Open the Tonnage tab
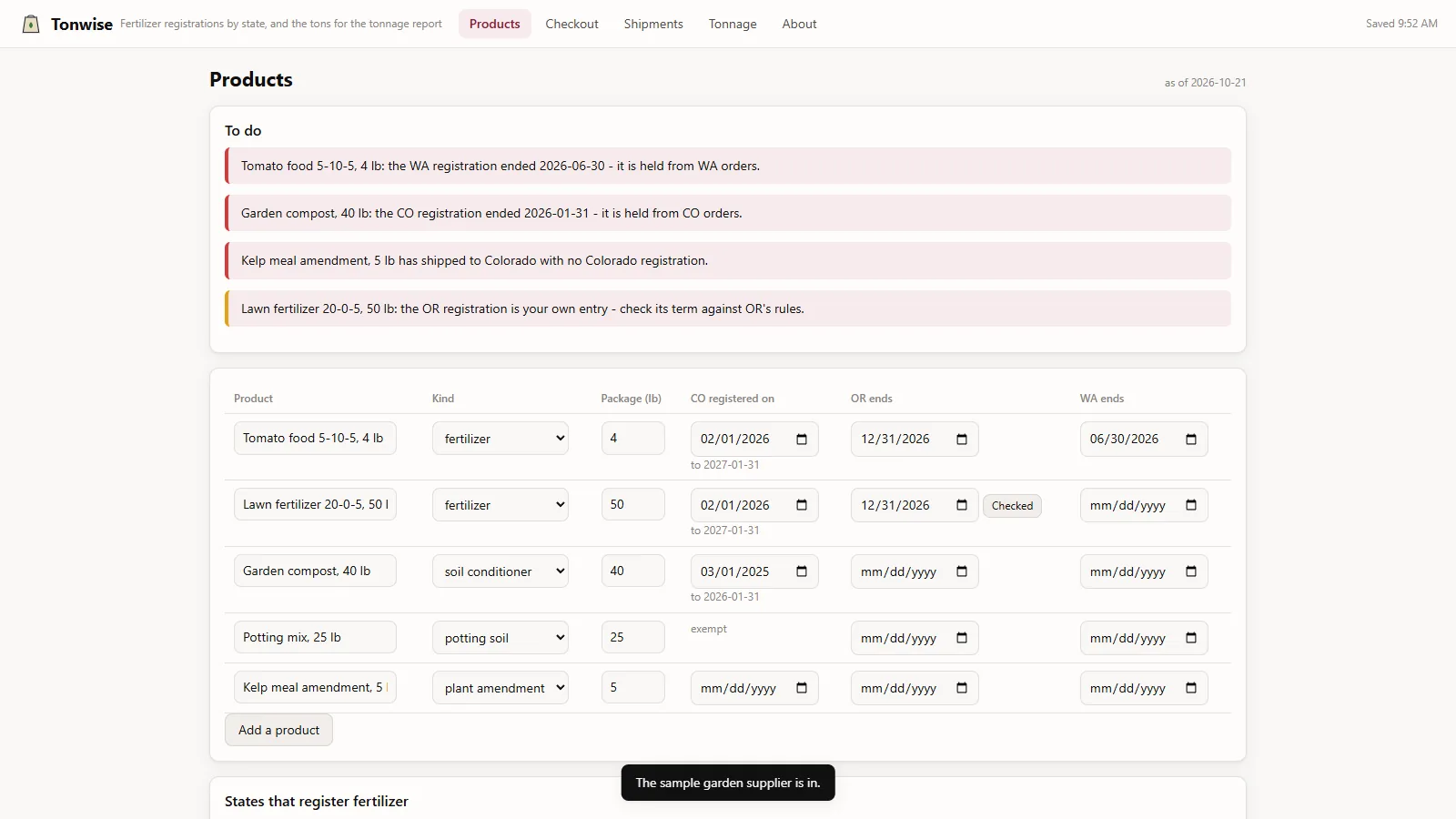 [733, 24]
